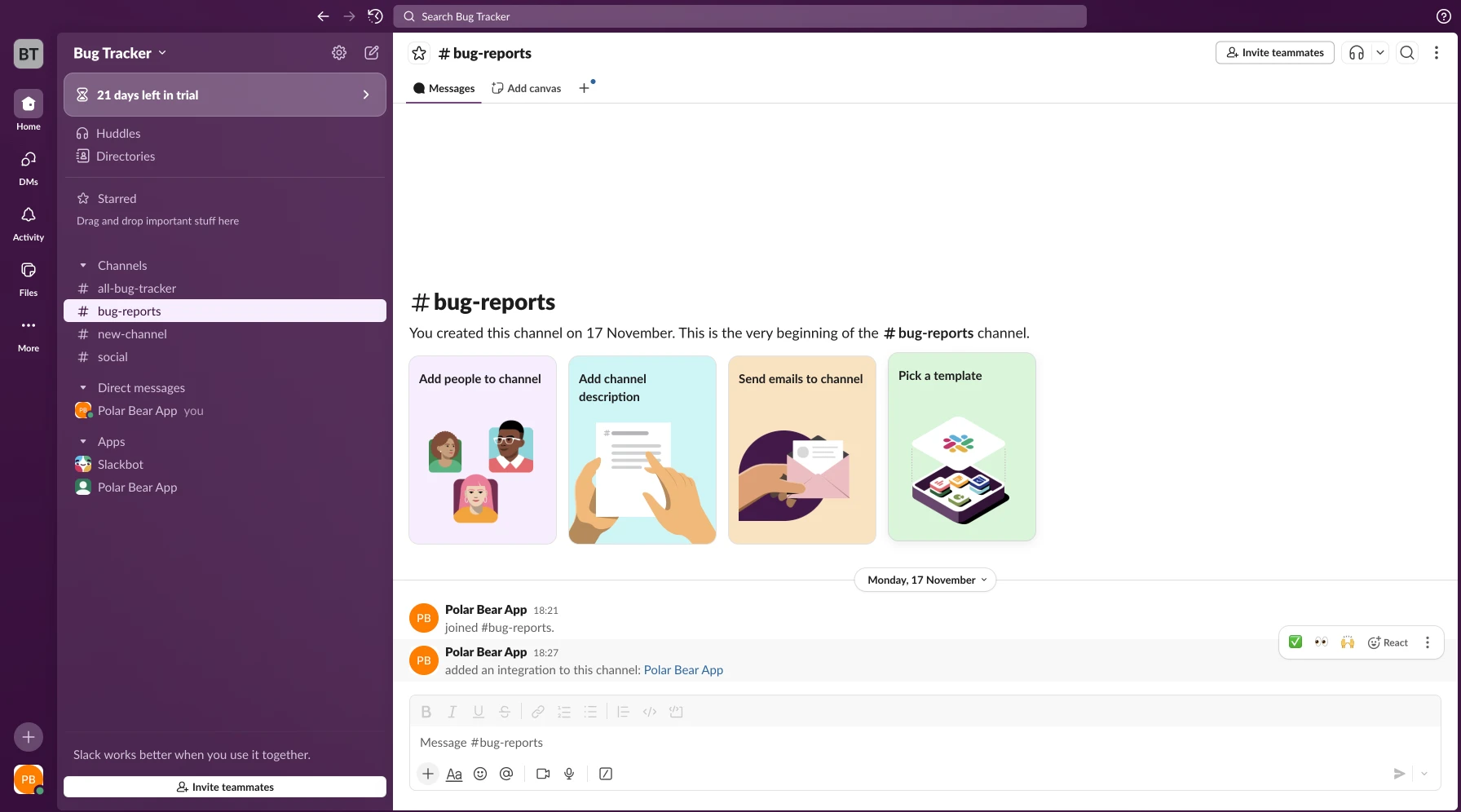Open the Monday, 17 November date dropdown
The width and height of the screenshot is (1461, 812).
tap(925, 580)
